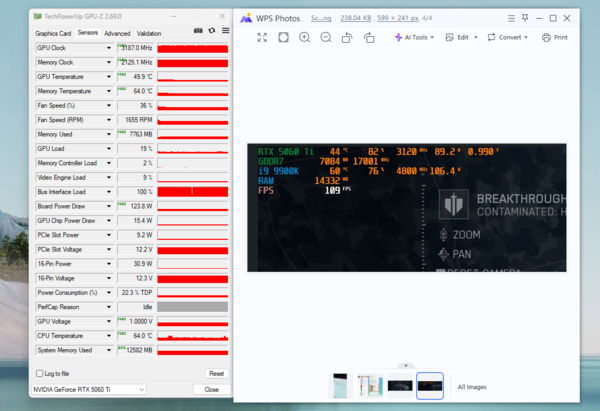600x411 pixels.
Task: Click the GPU-Z title bar app icon
Action: click(x=38, y=16)
